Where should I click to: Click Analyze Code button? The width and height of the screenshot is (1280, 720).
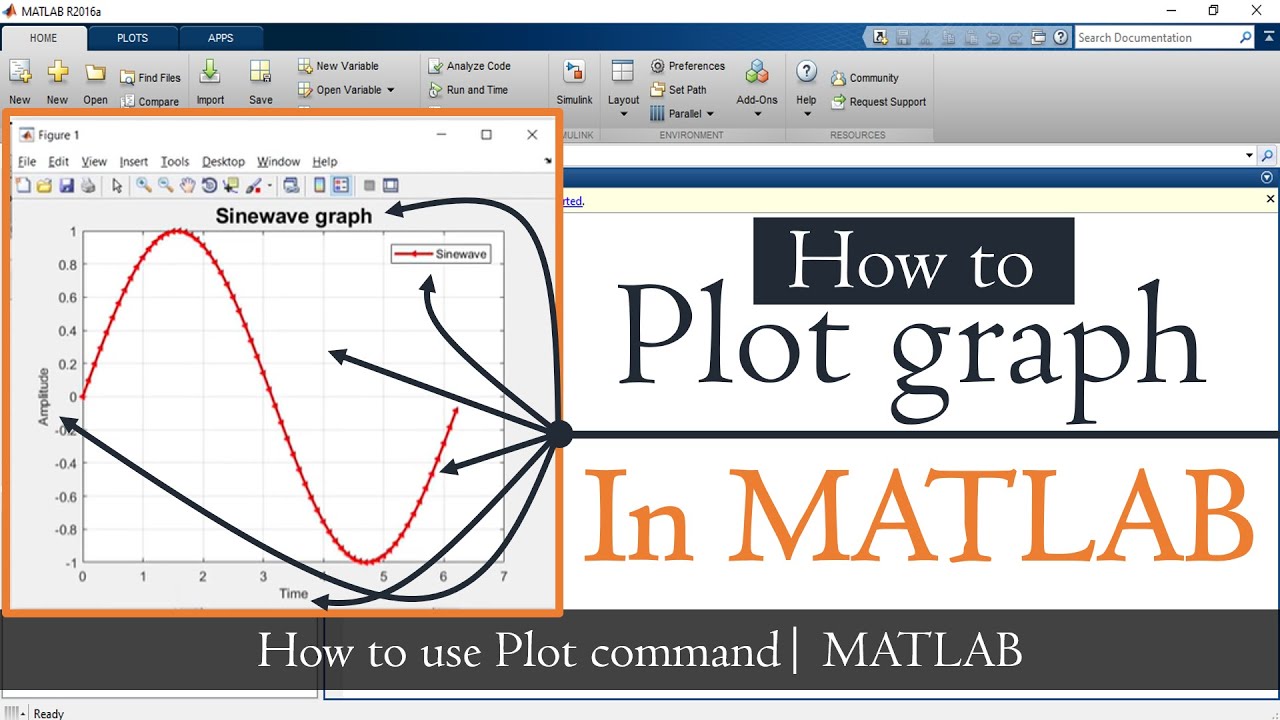click(x=470, y=66)
